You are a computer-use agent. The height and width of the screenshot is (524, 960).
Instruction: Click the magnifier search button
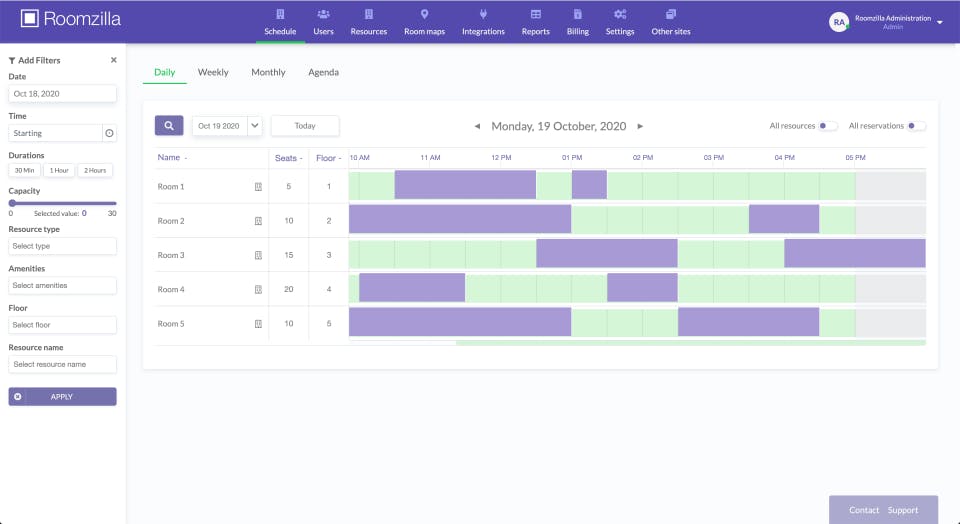(169, 125)
